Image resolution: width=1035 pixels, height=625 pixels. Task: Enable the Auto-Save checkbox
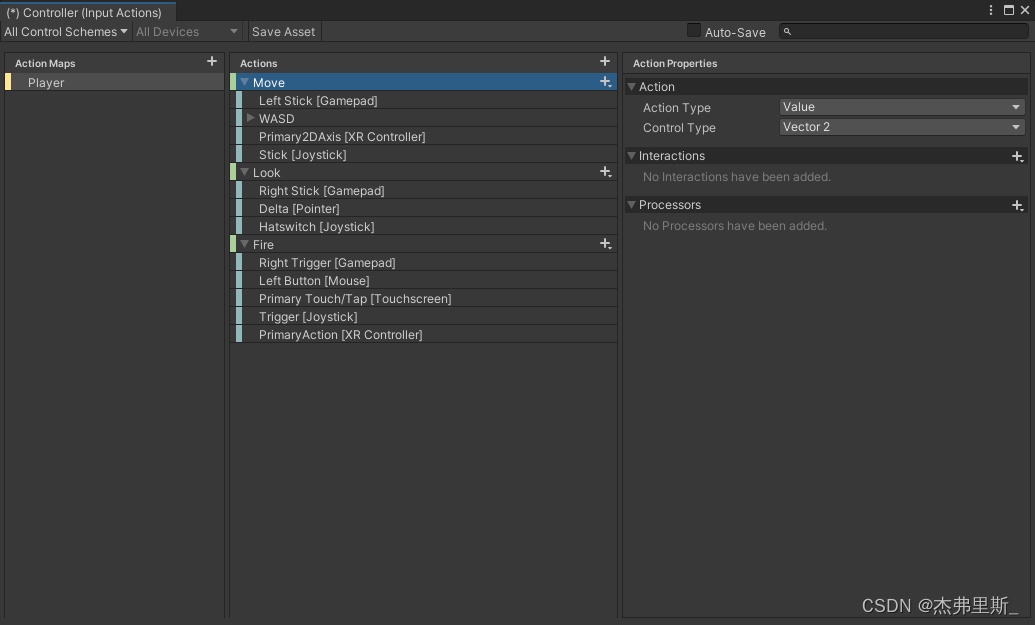click(694, 31)
